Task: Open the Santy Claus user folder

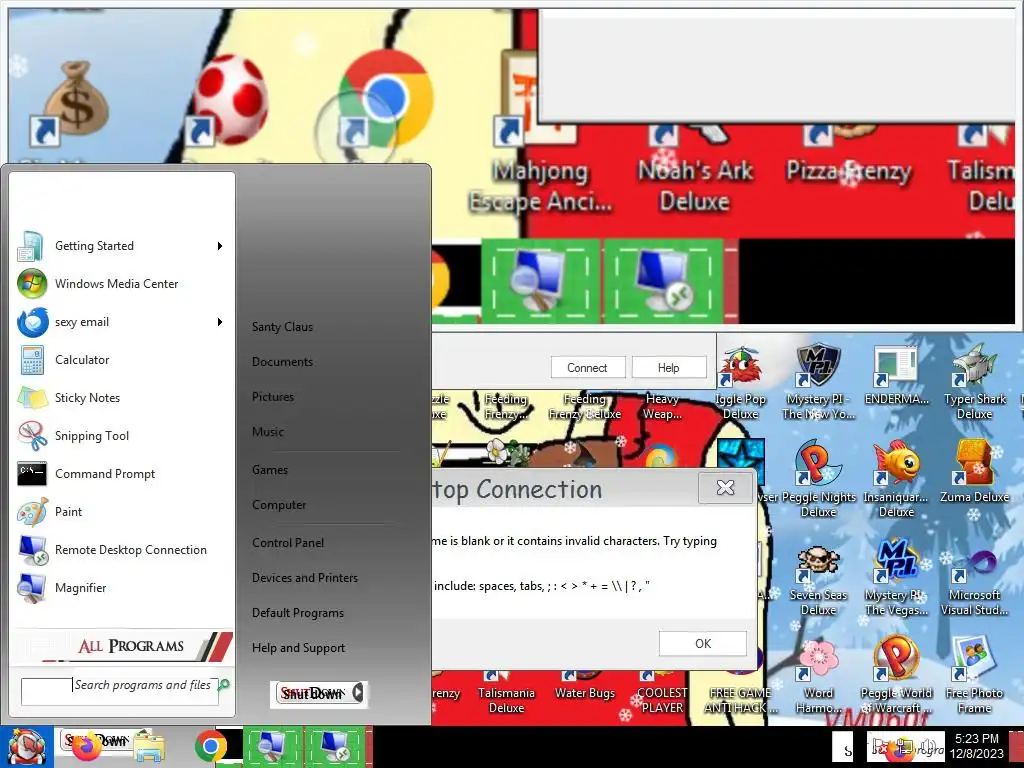Action: coord(282,327)
